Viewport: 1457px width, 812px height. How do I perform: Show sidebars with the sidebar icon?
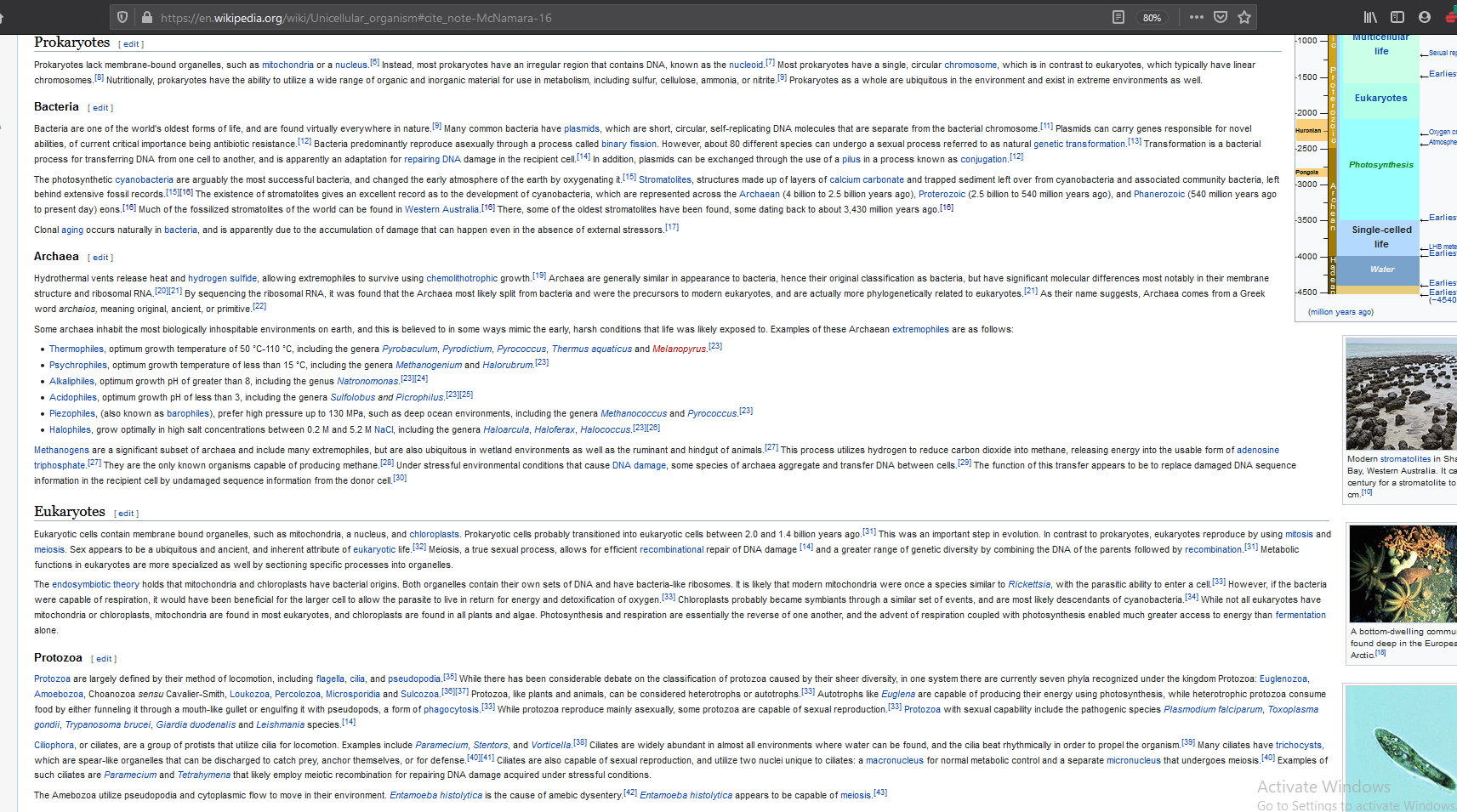click(1397, 17)
